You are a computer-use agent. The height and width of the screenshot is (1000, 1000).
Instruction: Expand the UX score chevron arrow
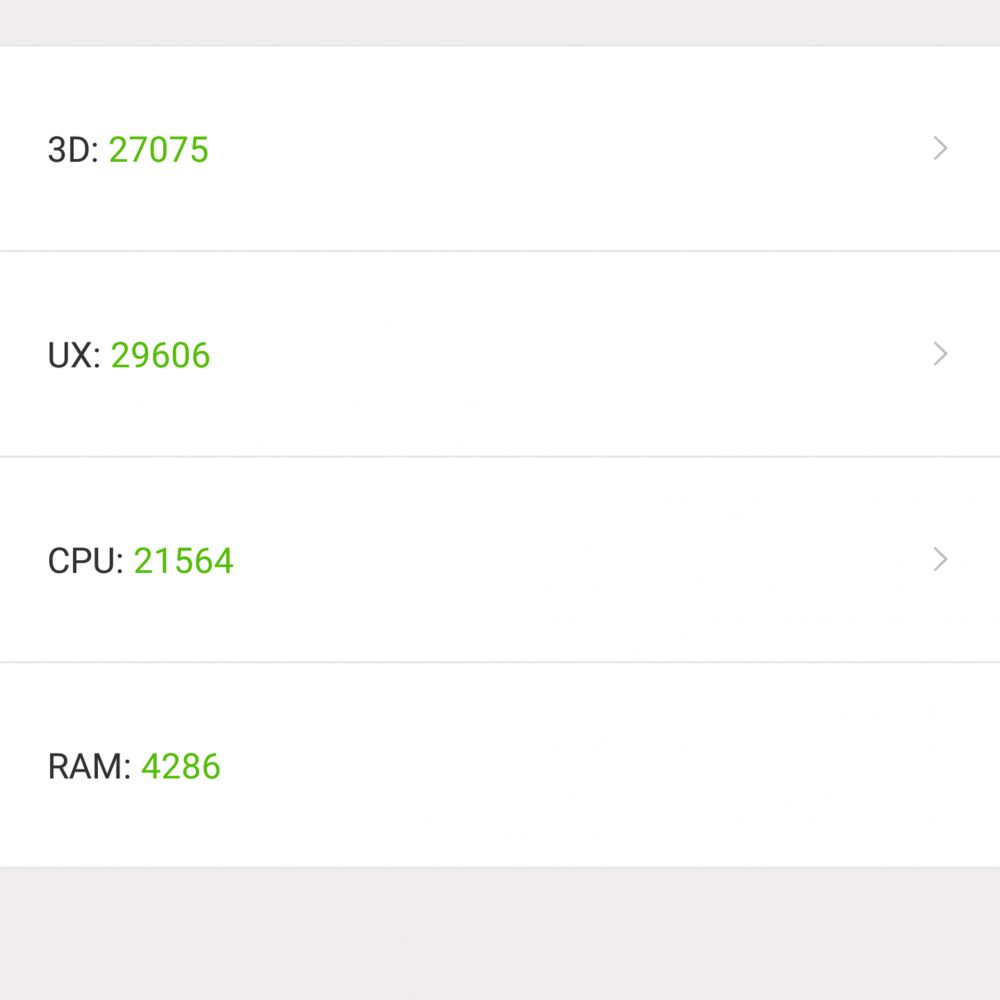(x=940, y=353)
